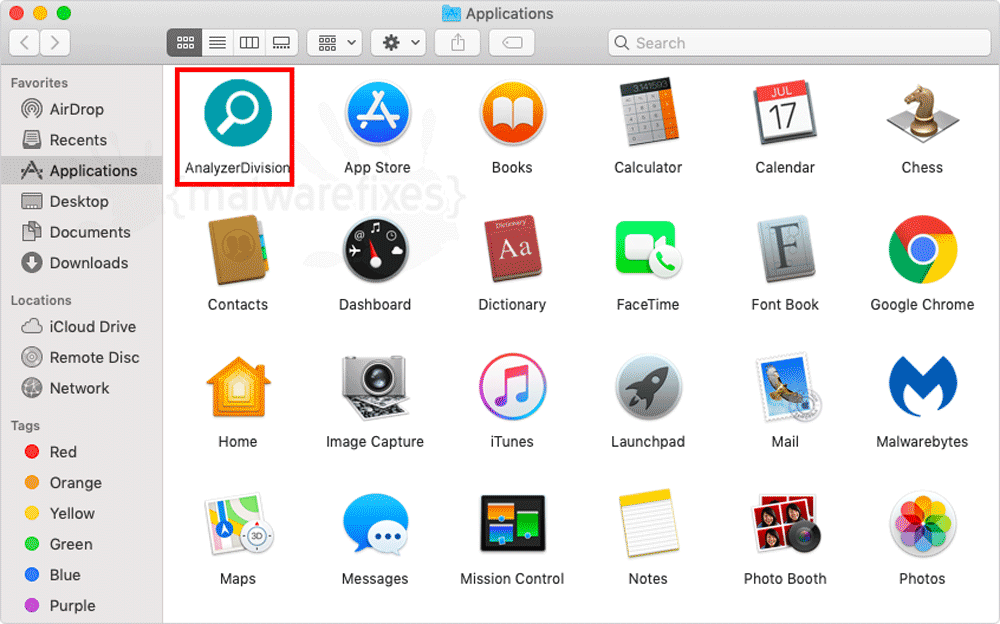Viewport: 1000px width, 624px height.
Task: Go to Desktop in the sidebar
Action: [x=81, y=201]
